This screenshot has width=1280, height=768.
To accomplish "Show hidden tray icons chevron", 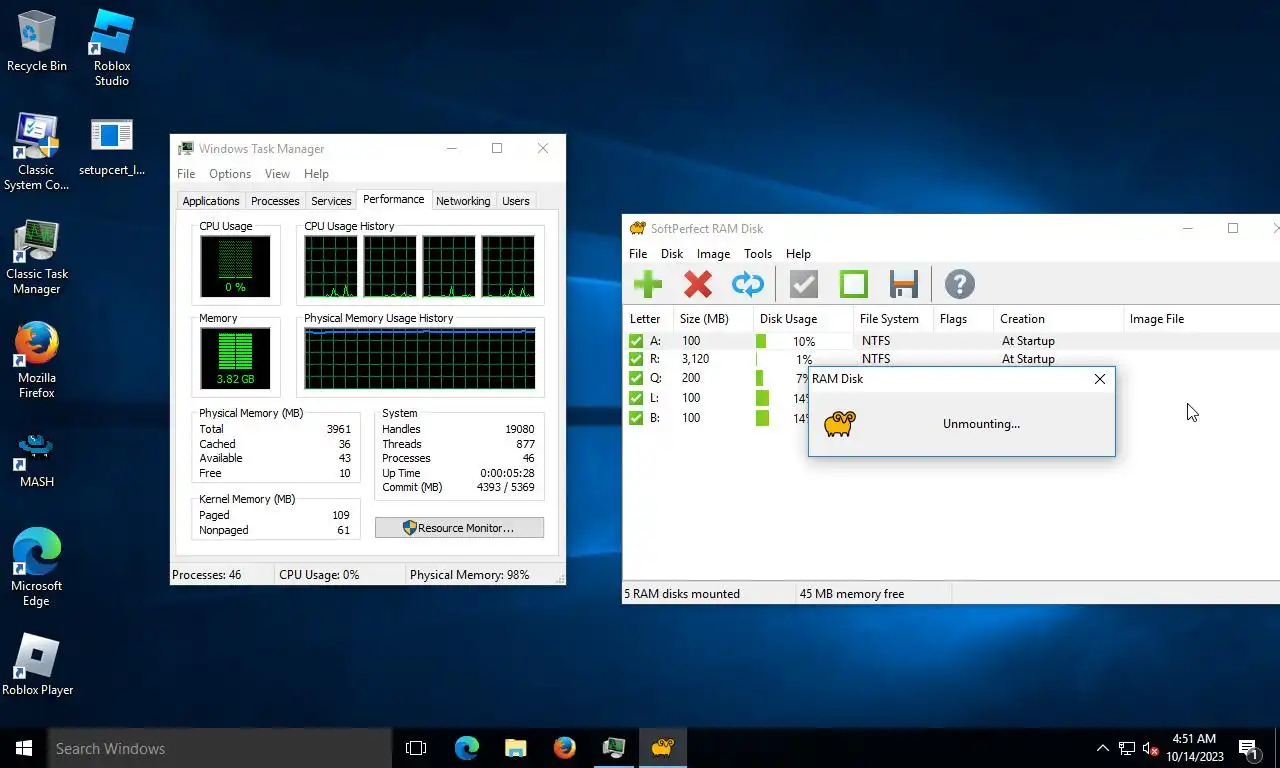I will (1103, 748).
